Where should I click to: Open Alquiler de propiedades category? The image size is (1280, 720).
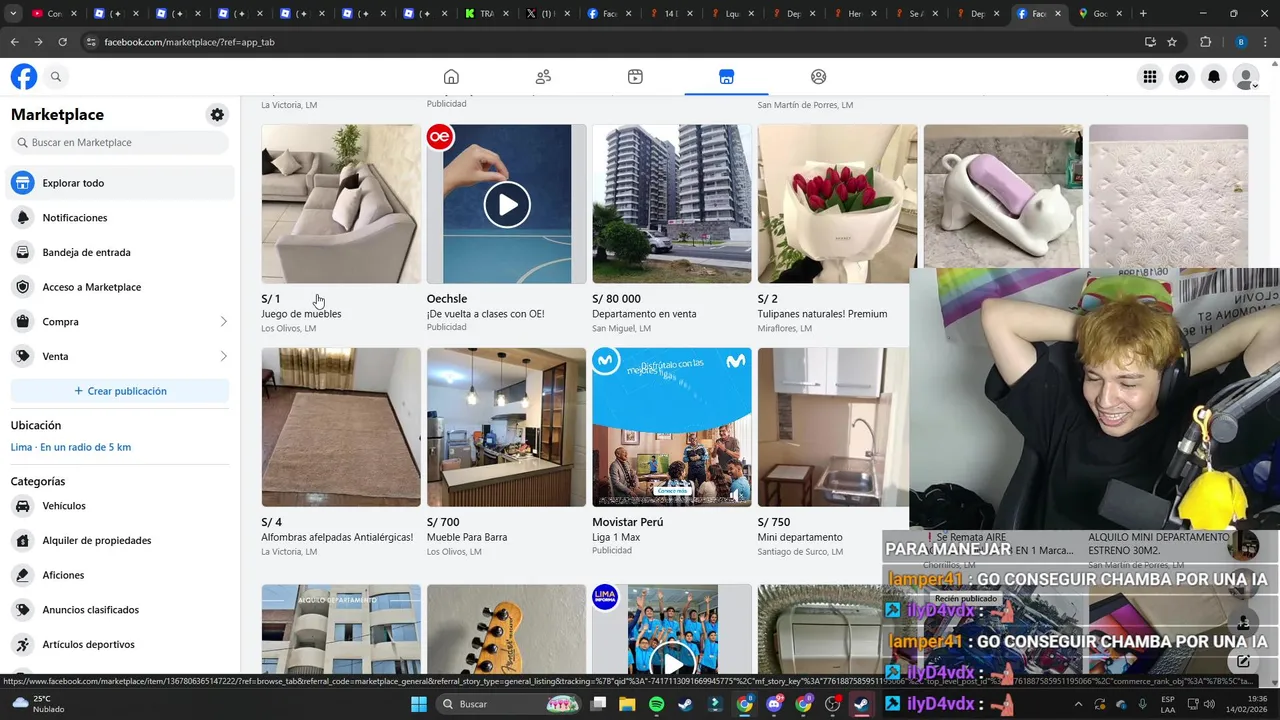pos(122,541)
